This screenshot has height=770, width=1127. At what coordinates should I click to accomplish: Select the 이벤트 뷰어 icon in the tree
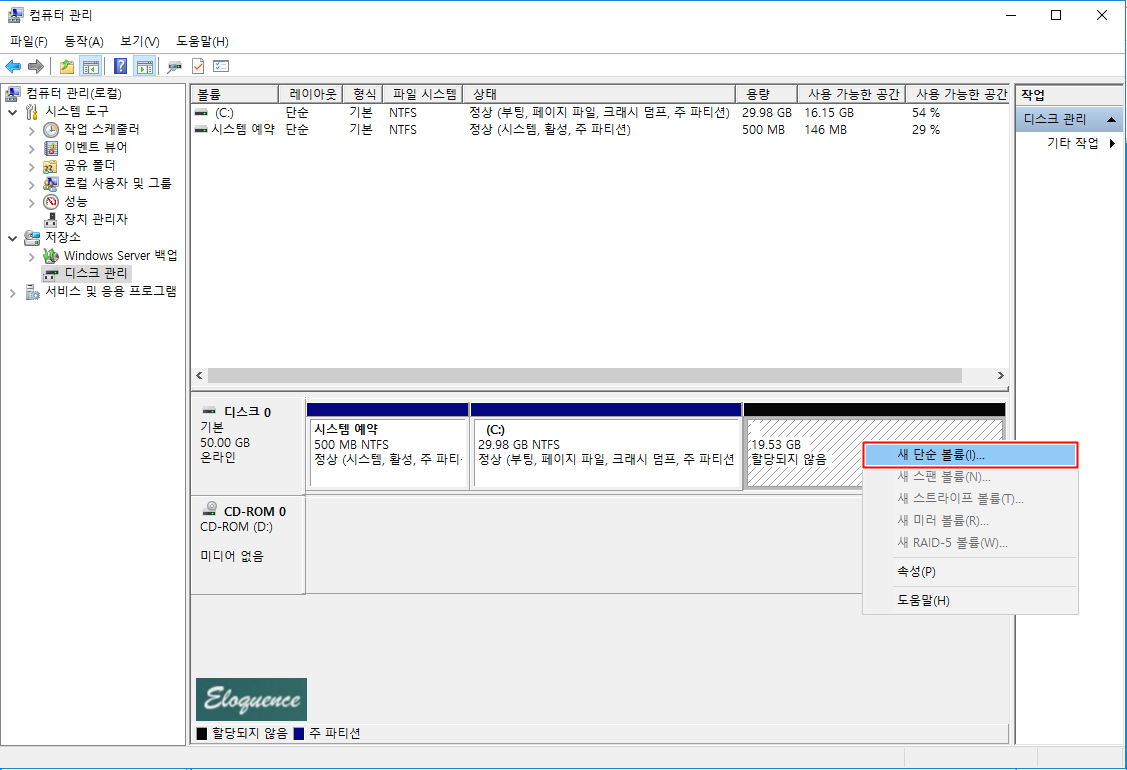click(x=51, y=147)
